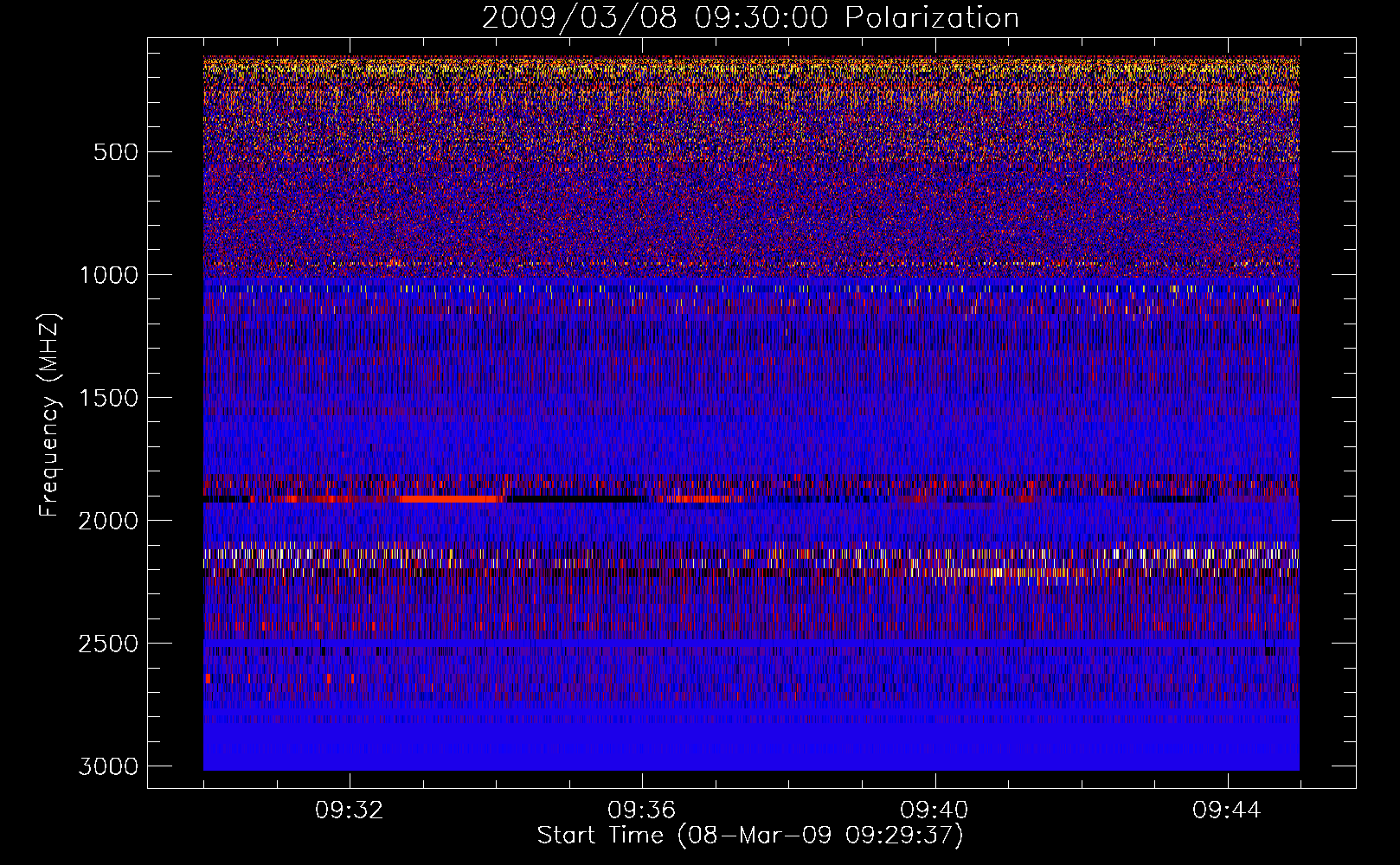Image resolution: width=1400 pixels, height=865 pixels.
Task: Click the 1000 frequency tick label
Action: tap(108, 275)
